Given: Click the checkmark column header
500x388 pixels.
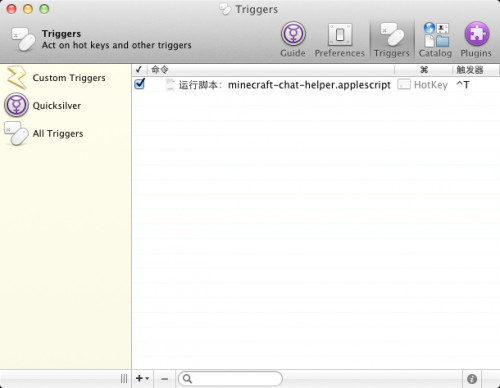Looking at the screenshot, I should 139,70.
